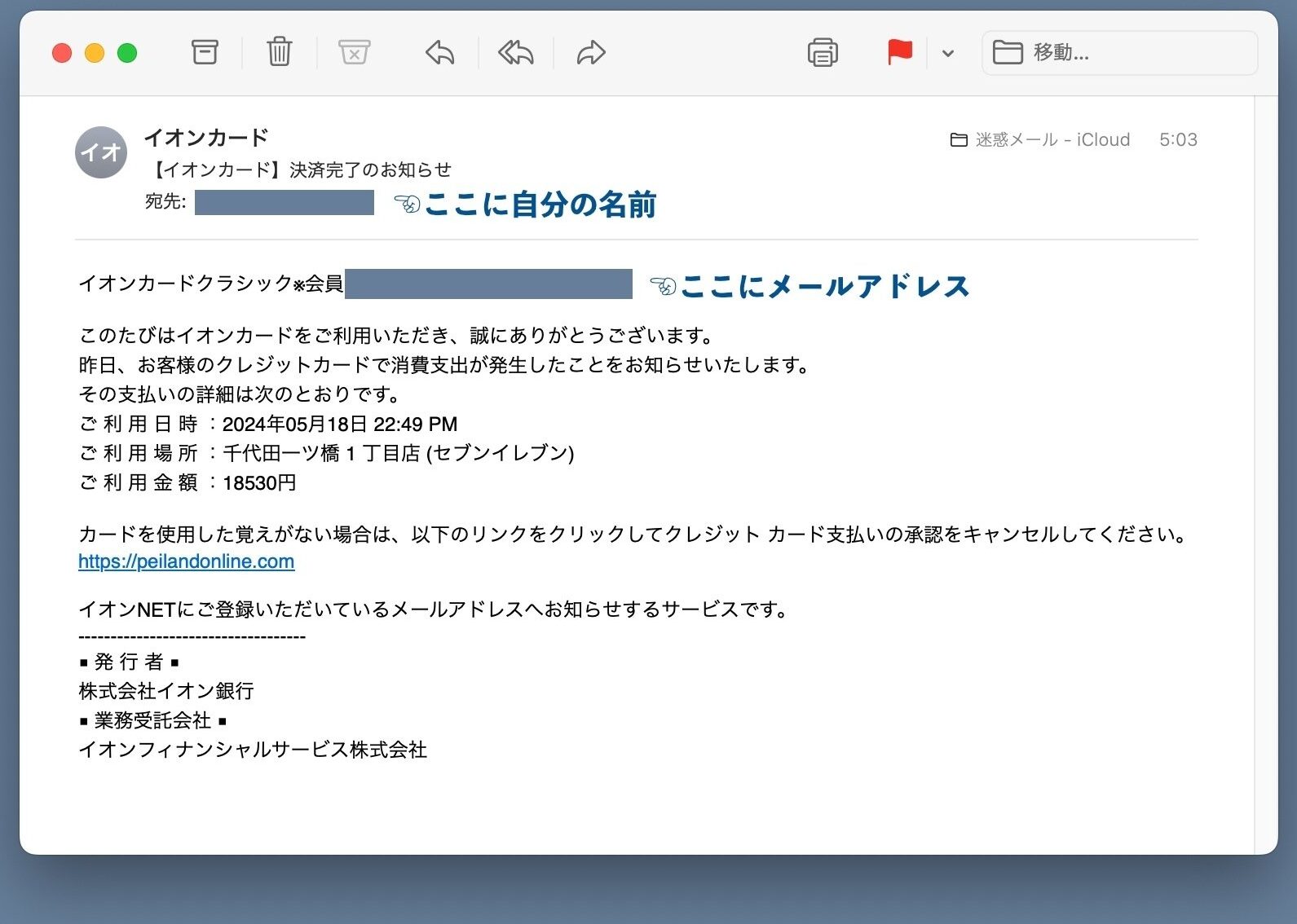Archive this message with the Archive icon
The height and width of the screenshot is (924, 1297).
(205, 52)
